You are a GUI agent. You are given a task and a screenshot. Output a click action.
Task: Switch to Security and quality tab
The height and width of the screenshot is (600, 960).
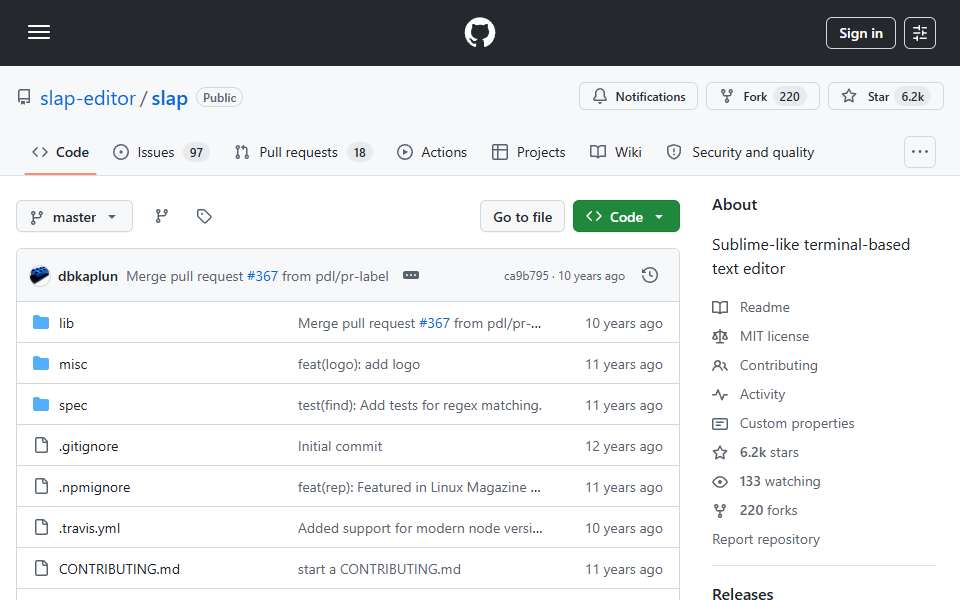point(740,152)
